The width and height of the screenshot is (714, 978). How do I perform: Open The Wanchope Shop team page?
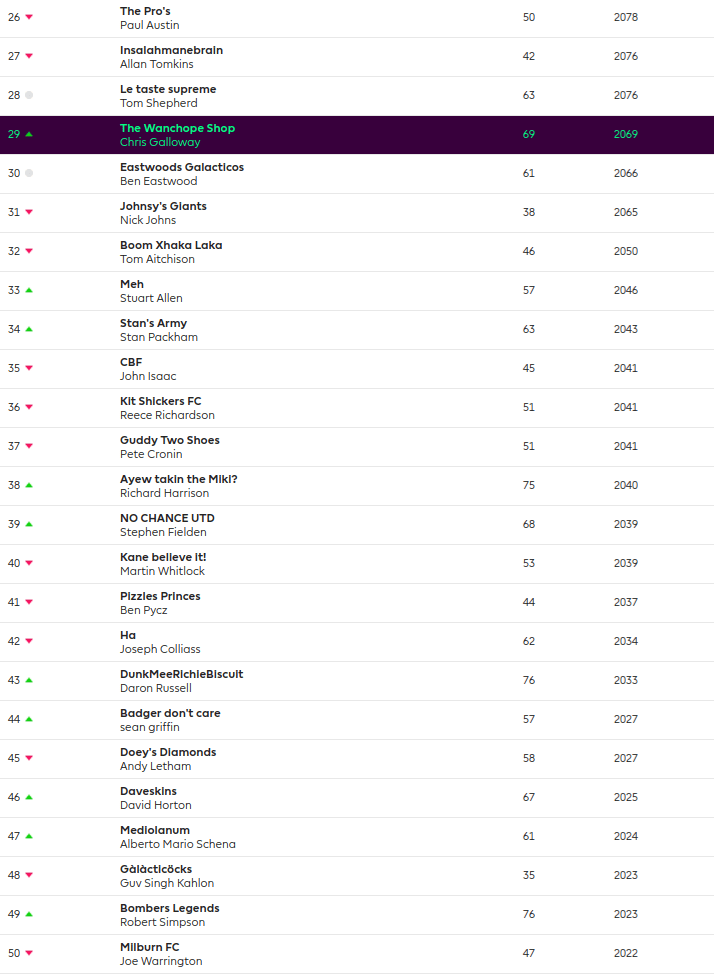(177, 128)
